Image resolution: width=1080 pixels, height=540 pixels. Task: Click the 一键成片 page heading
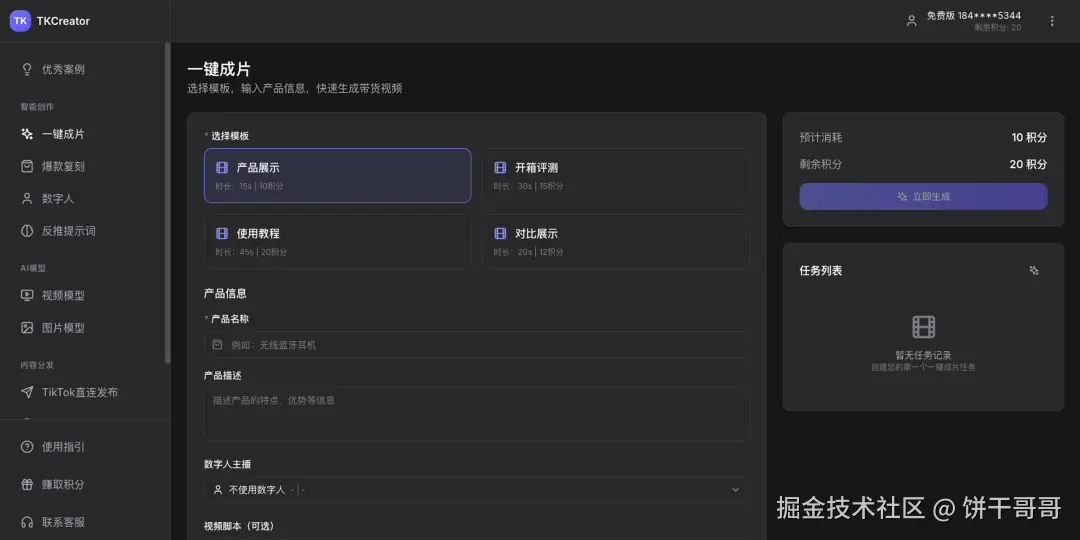[x=219, y=70]
